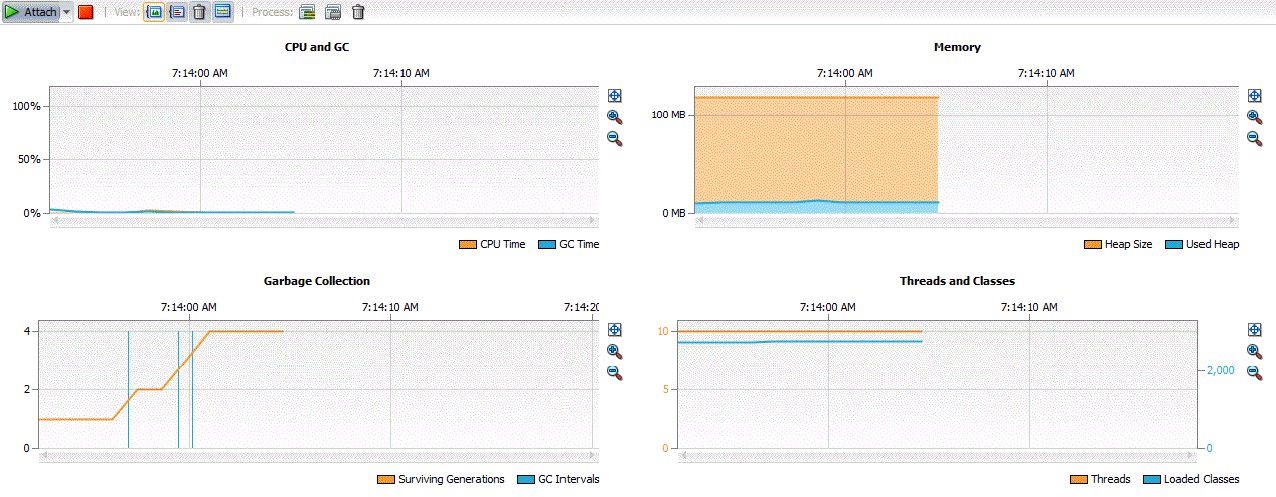The image size is (1276, 497).
Task: Open the Attach dropdown arrow
Action: [67, 12]
